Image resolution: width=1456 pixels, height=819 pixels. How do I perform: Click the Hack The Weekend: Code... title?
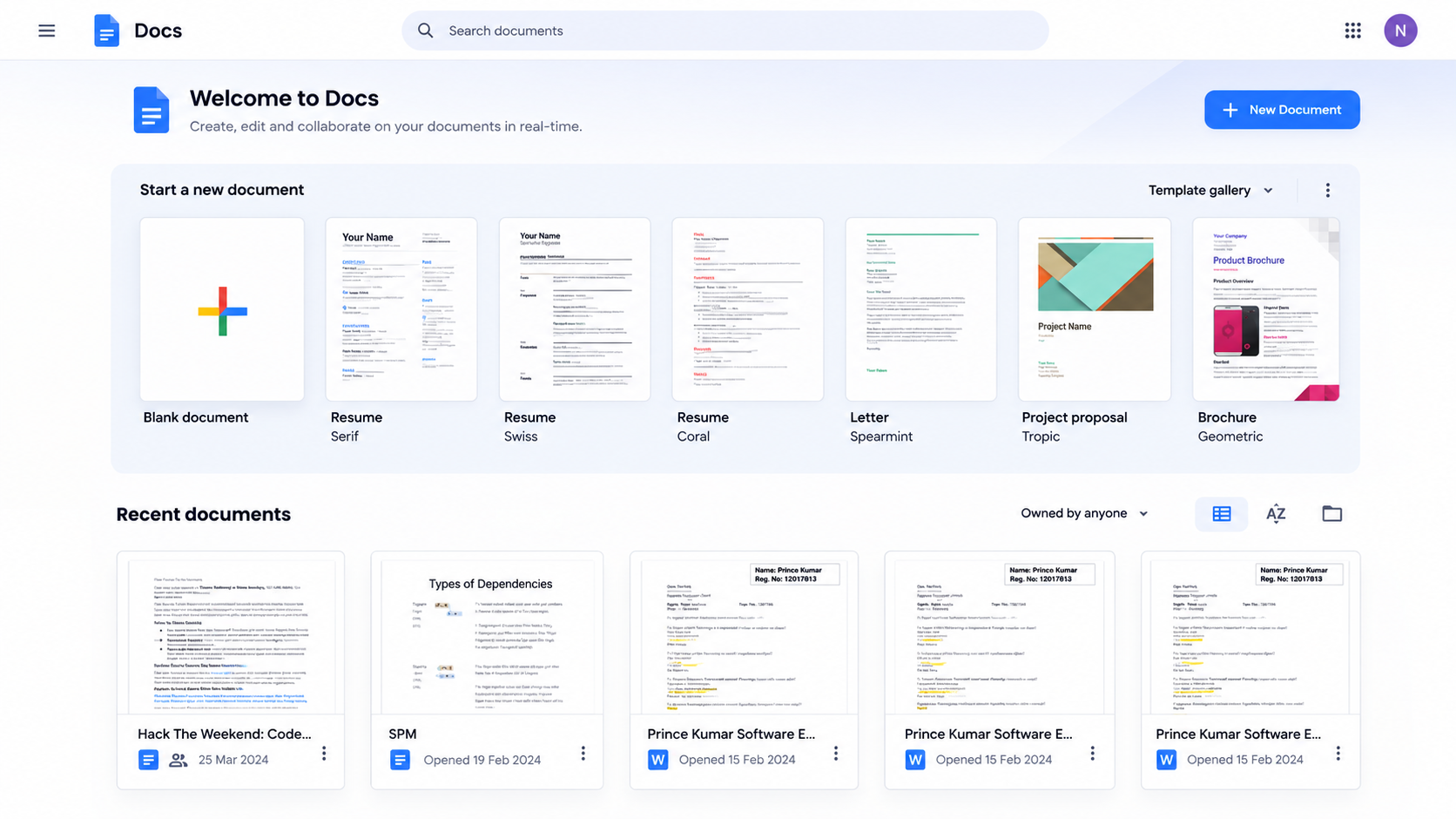(x=225, y=734)
